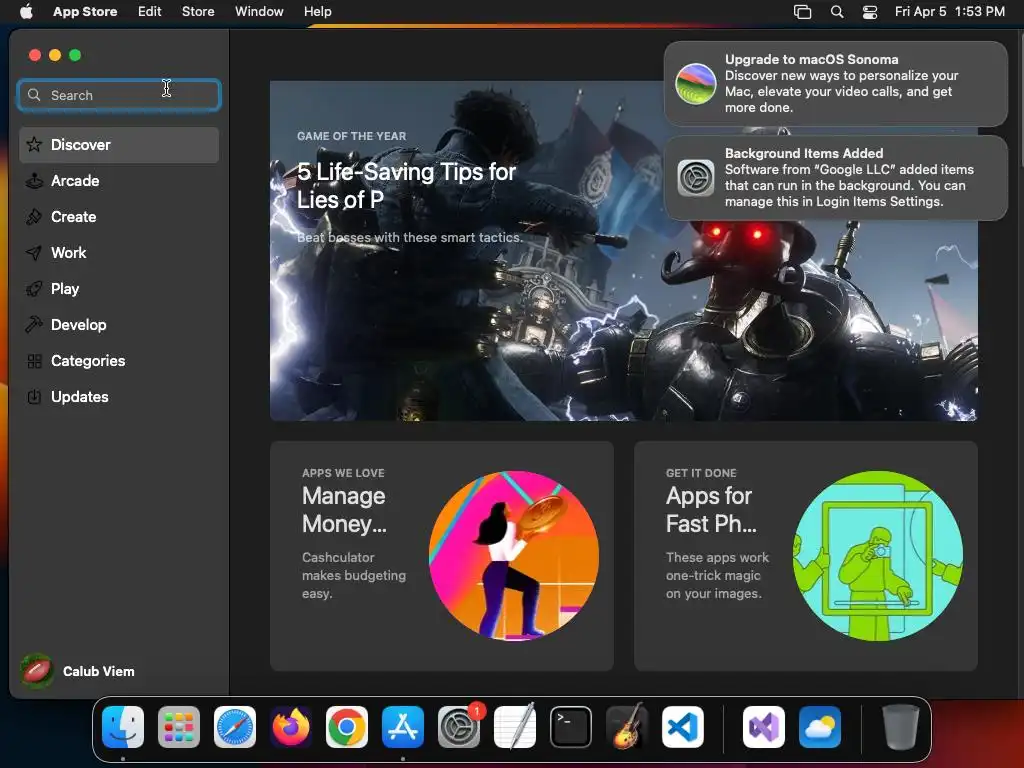Click the grid icon next to Categories

point(34,361)
